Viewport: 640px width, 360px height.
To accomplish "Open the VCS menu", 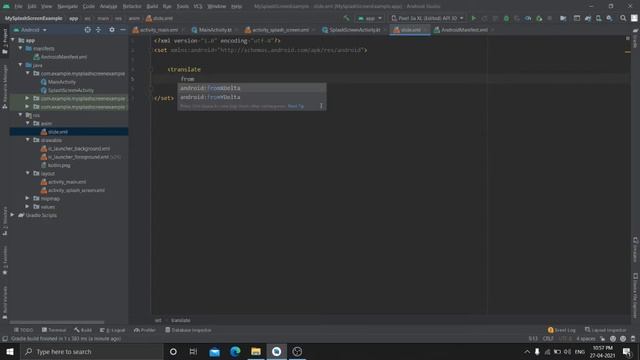I will pyautogui.click(x=198, y=6).
